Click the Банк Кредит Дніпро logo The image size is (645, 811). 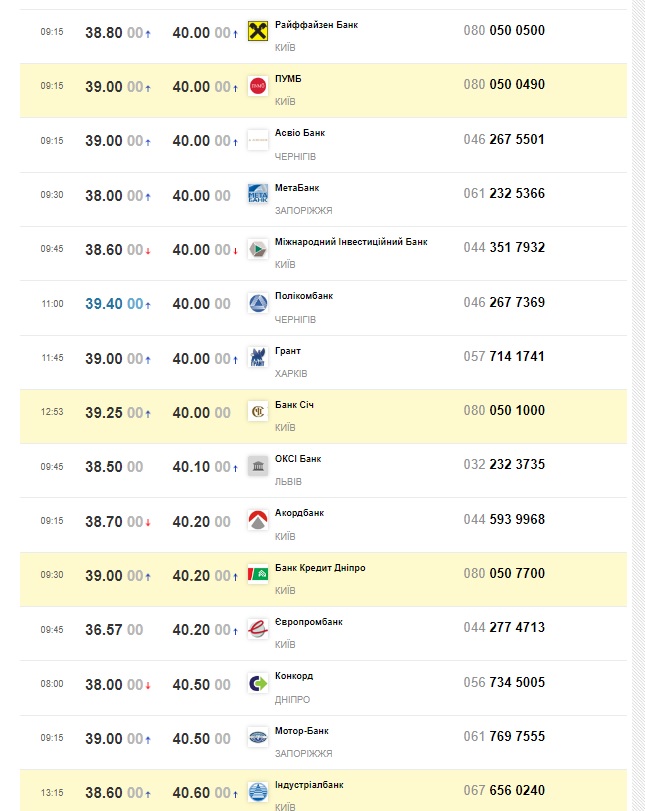click(x=258, y=574)
